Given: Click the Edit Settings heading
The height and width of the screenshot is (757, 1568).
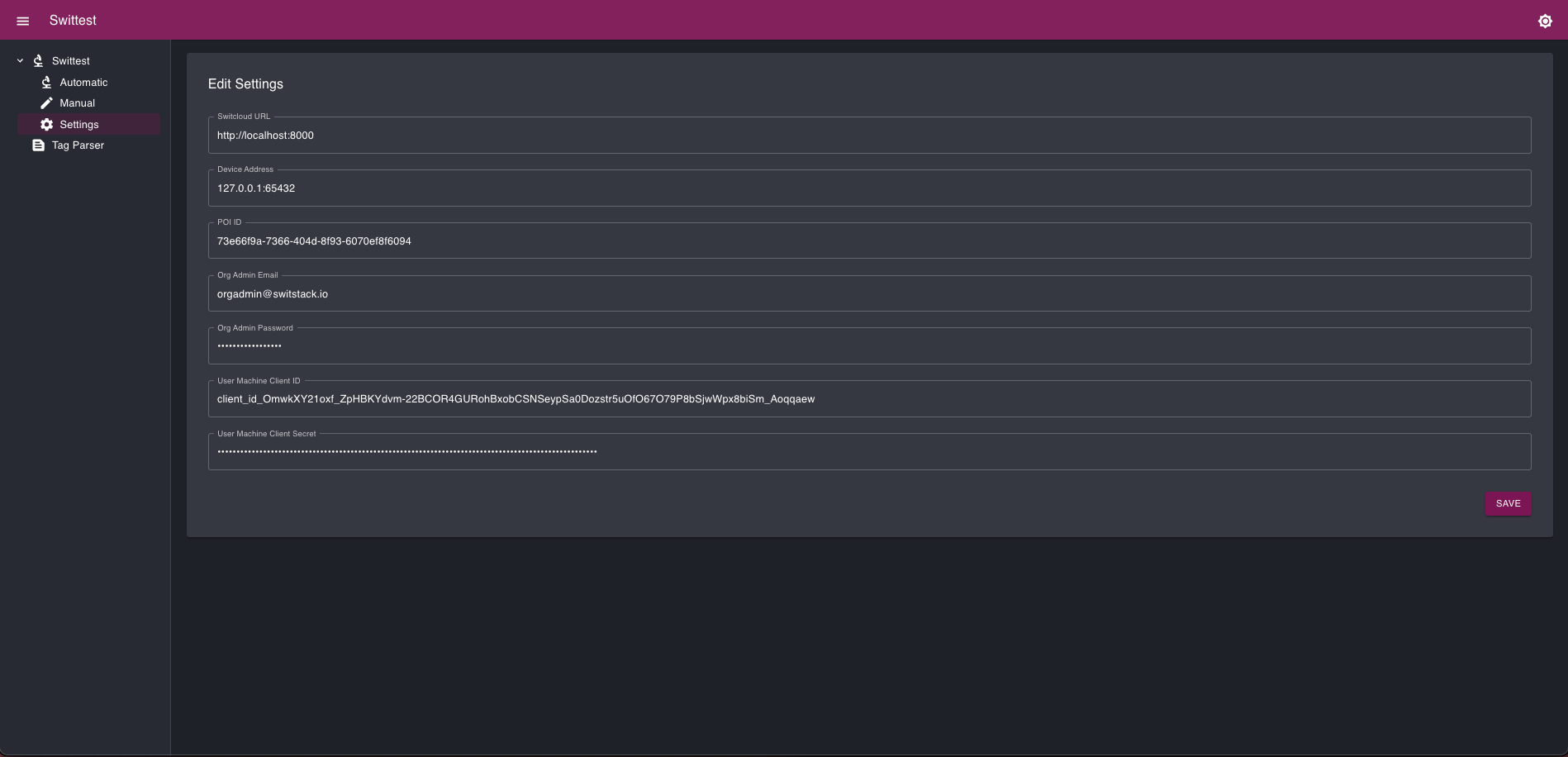Looking at the screenshot, I should pos(245,84).
